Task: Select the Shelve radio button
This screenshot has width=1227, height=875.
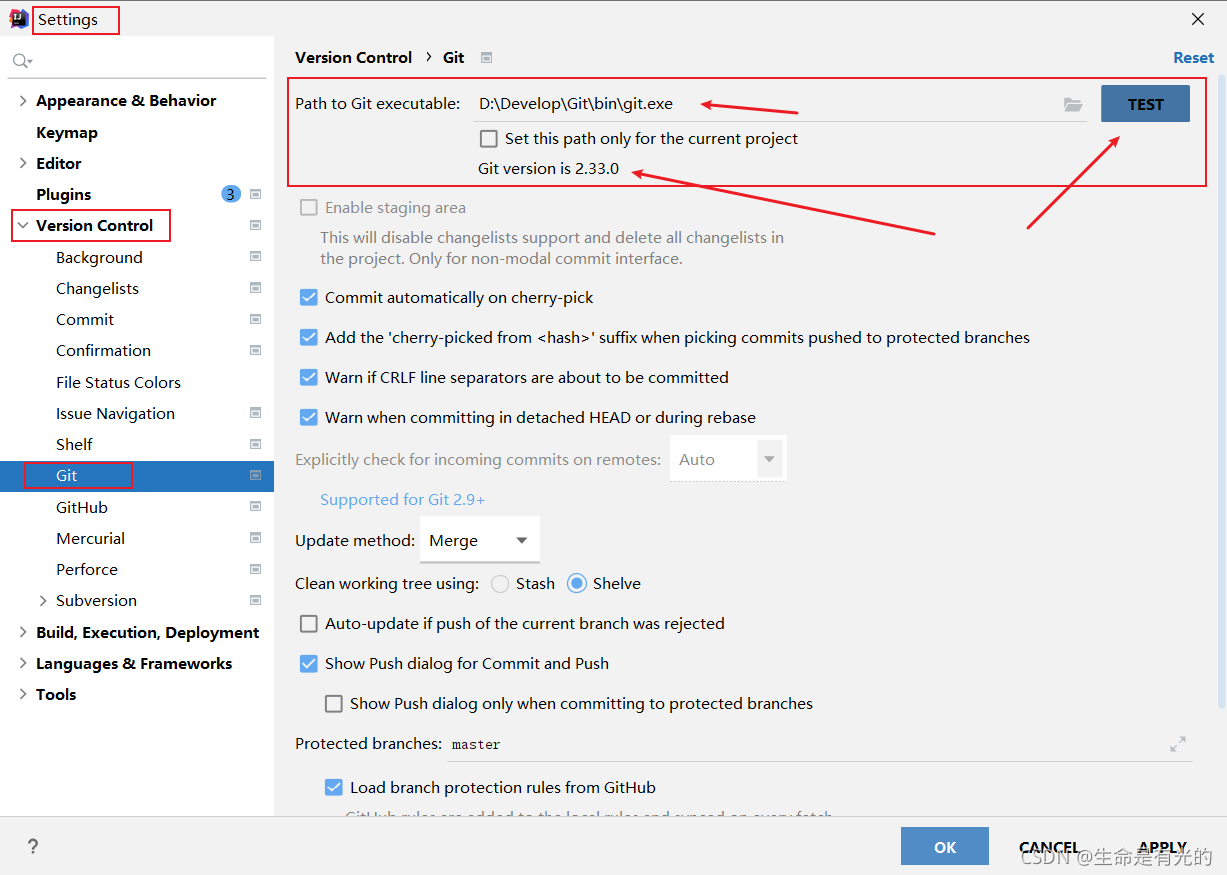Action: pos(576,583)
